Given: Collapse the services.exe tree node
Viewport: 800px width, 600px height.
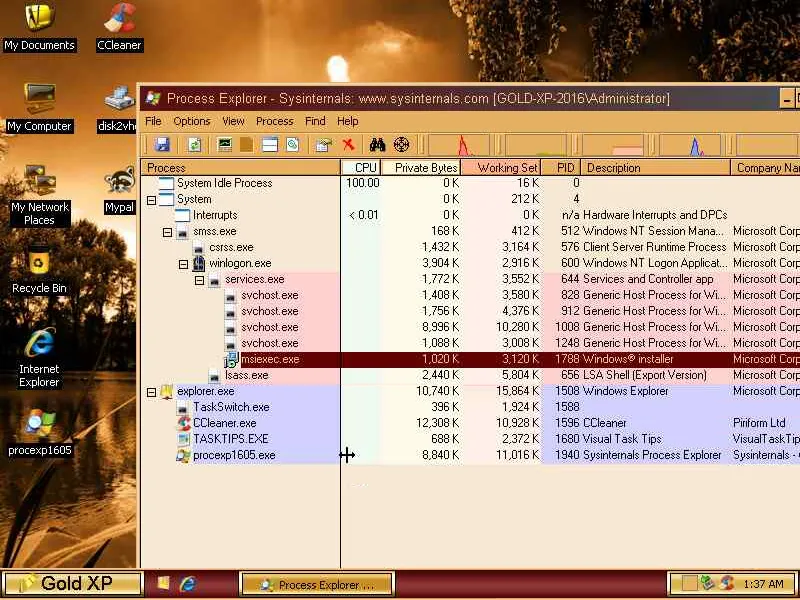Looking at the screenshot, I should point(199,280).
